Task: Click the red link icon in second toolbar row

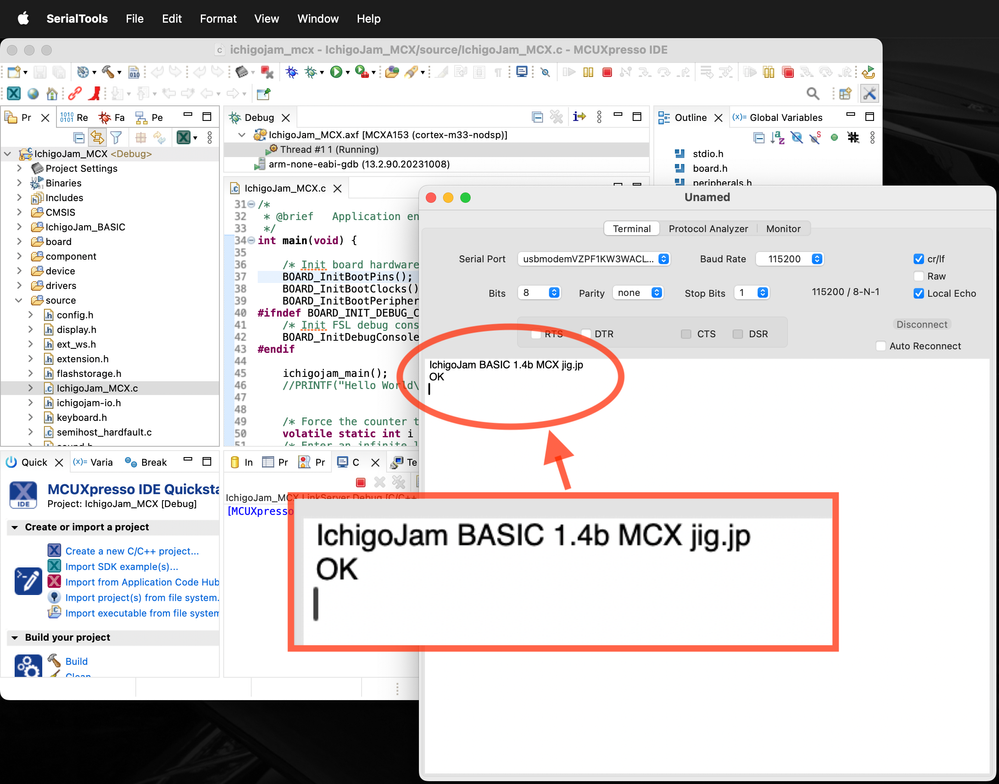Action: coord(75,94)
